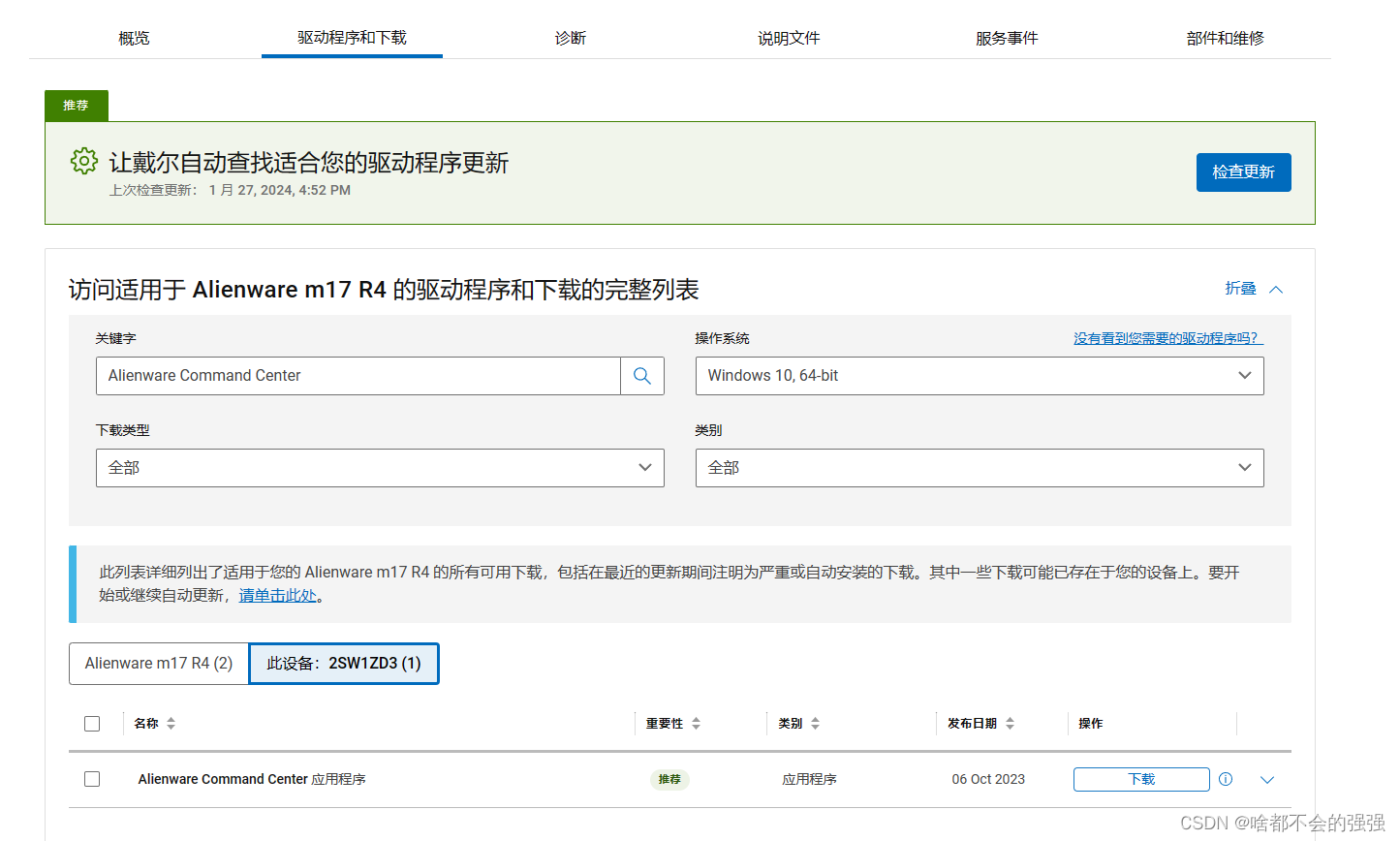The width and height of the screenshot is (1400, 841).
Task: Click the 推荐 badge in the table row
Action: pos(669,779)
